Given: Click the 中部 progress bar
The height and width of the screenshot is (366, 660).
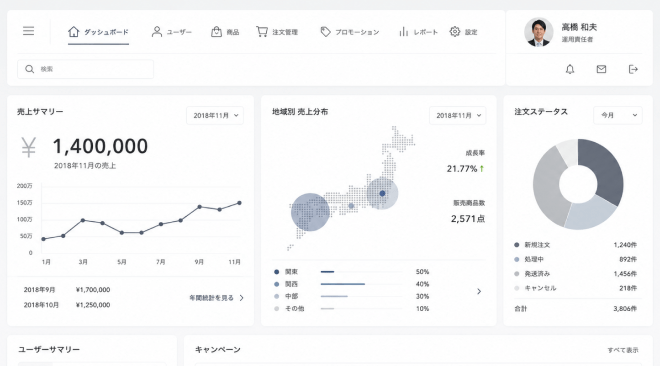Looking at the screenshot, I should point(361,296).
